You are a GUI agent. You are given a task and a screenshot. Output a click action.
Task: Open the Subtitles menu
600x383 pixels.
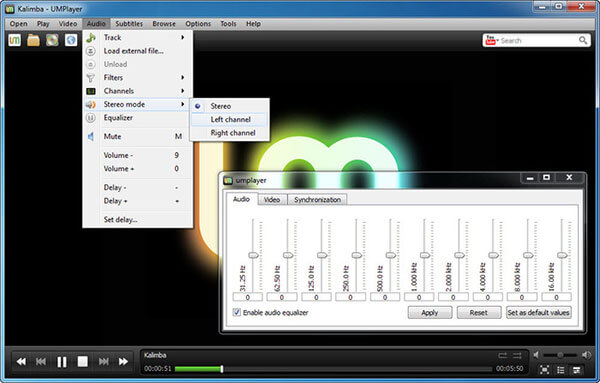pyautogui.click(x=129, y=24)
